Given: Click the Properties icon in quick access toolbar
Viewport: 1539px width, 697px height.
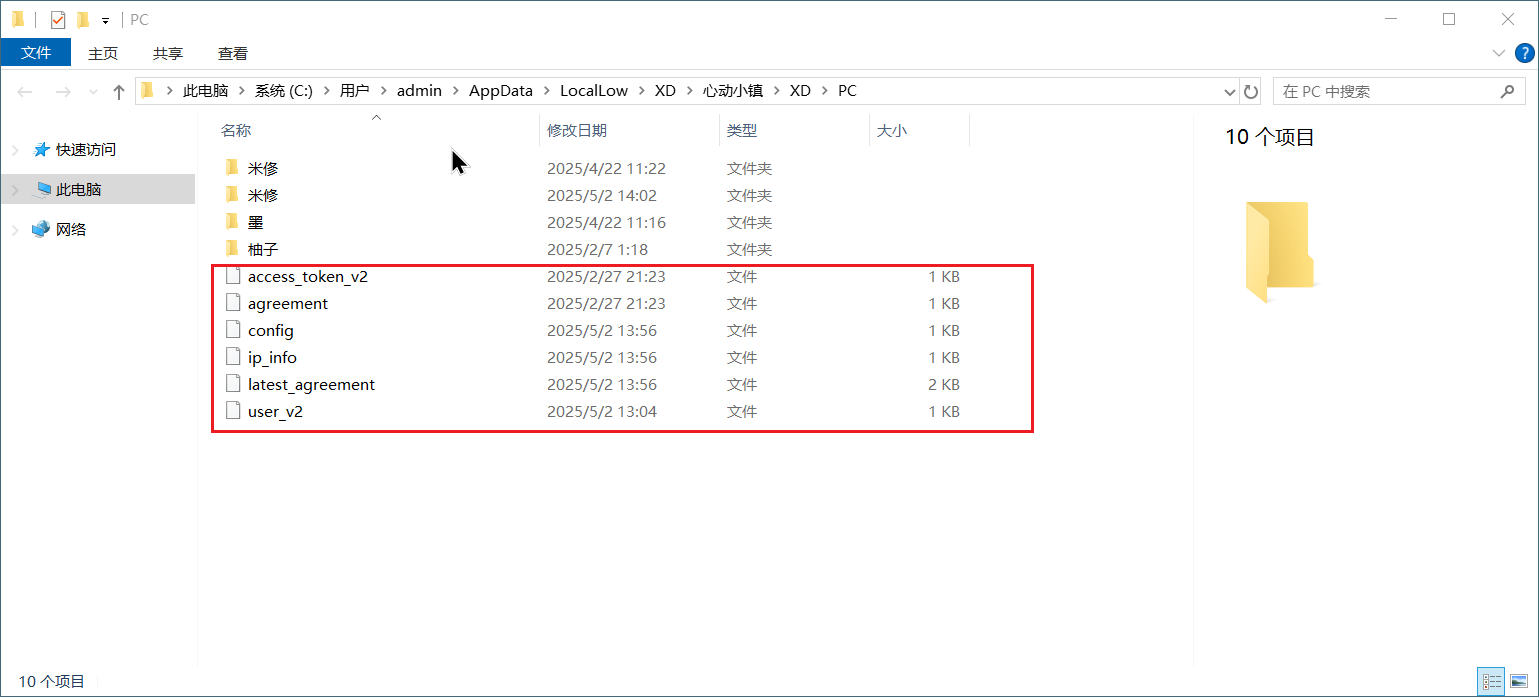Looking at the screenshot, I should point(57,19).
